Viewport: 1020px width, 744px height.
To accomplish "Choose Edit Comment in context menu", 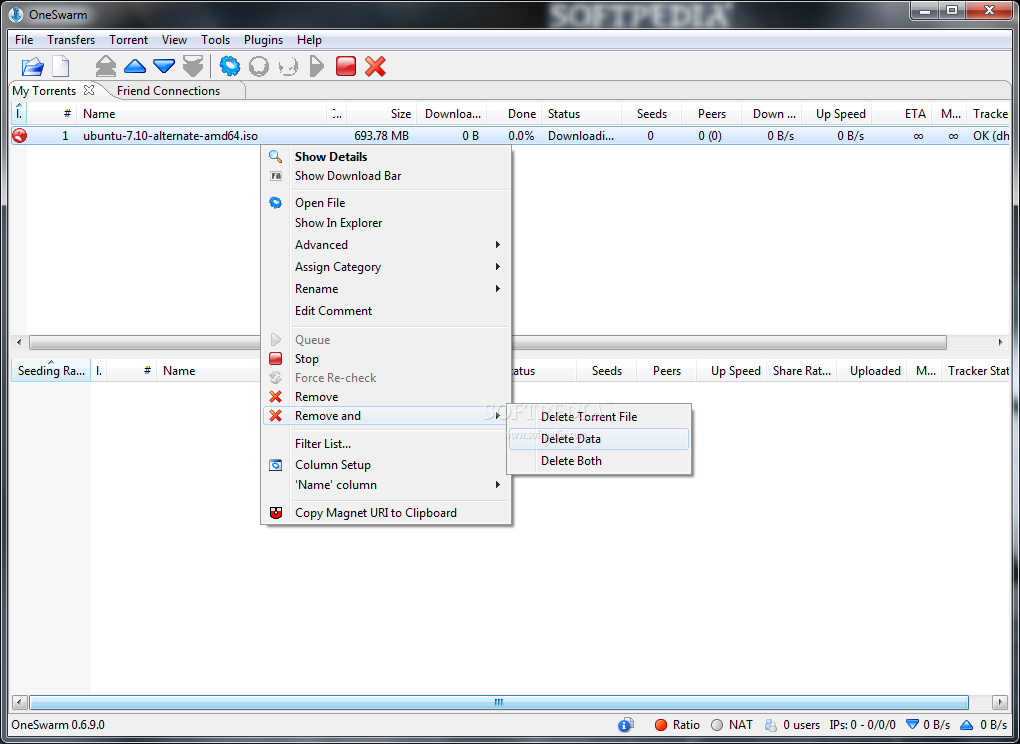I will coord(386,311).
